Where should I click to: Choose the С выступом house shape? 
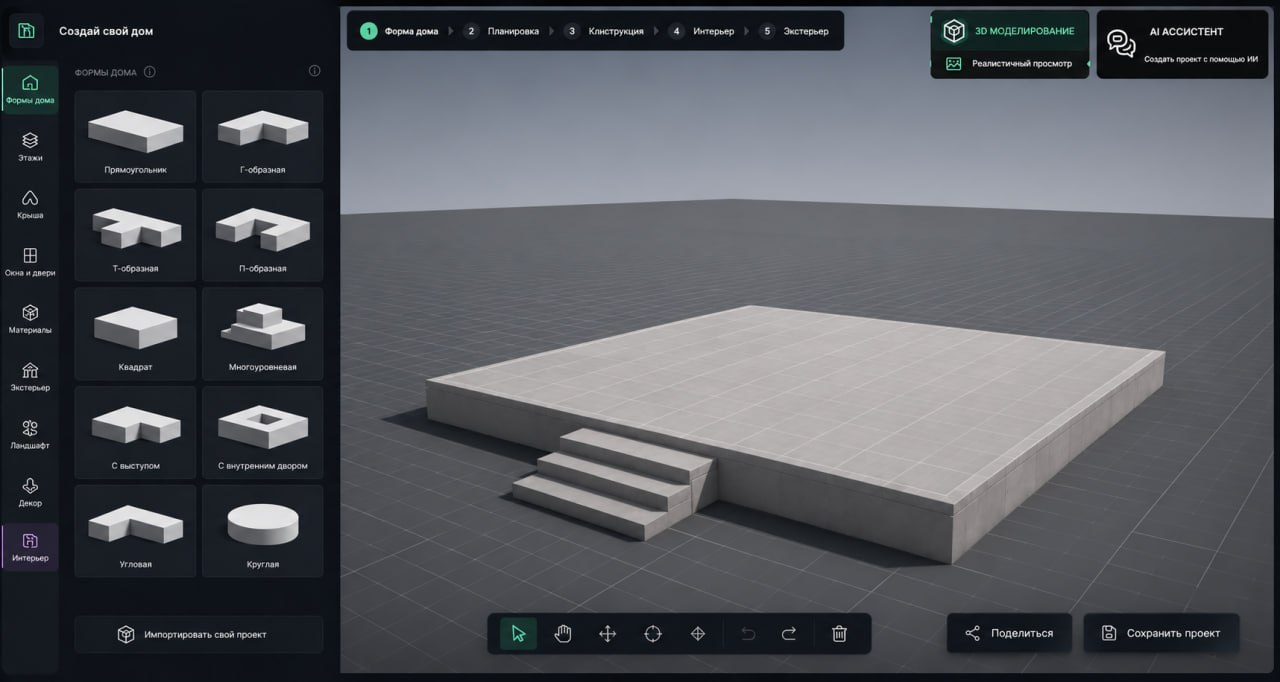pos(136,433)
